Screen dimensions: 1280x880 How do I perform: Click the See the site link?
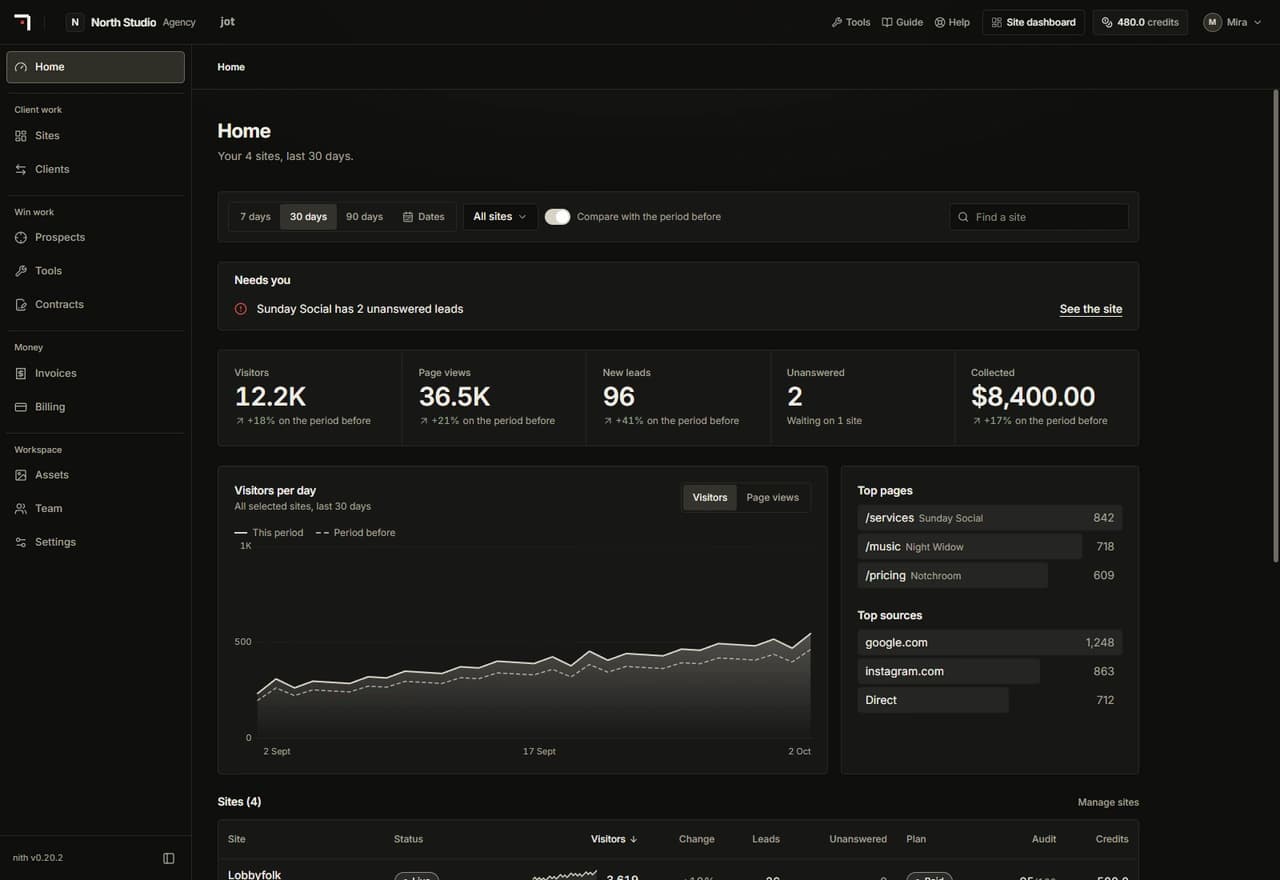coord(1091,309)
